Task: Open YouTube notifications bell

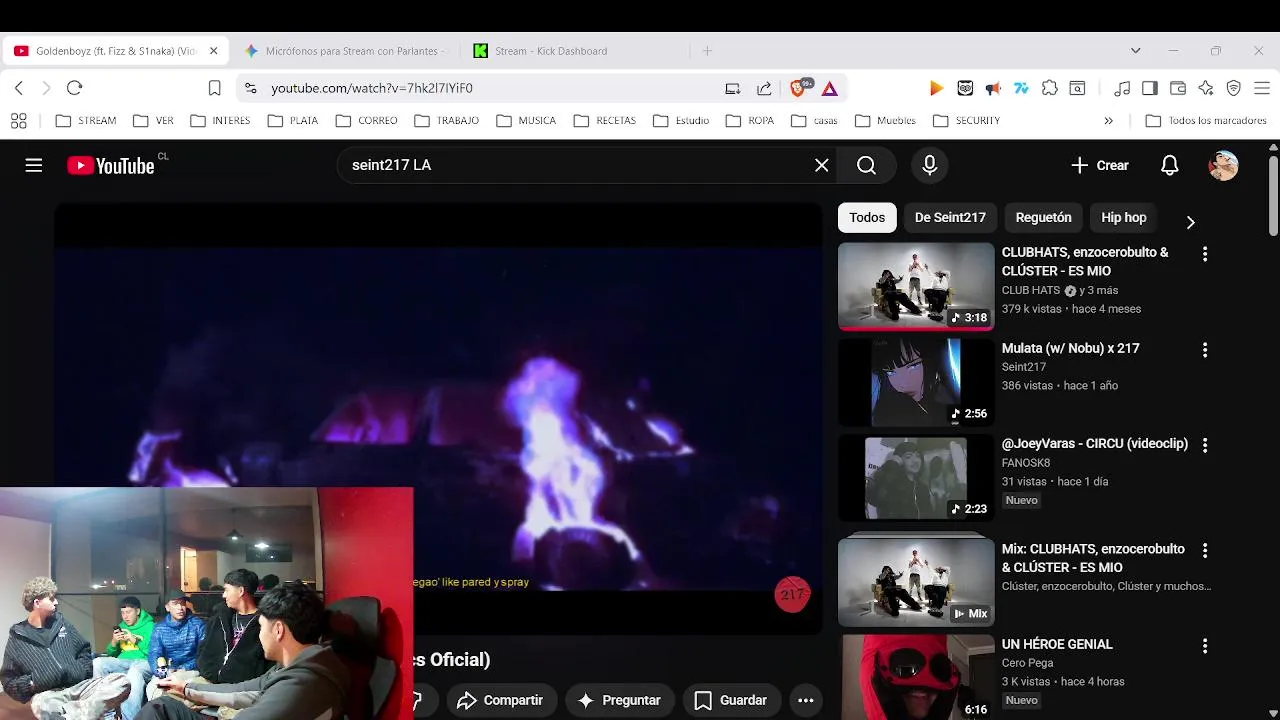Action: point(1170,166)
